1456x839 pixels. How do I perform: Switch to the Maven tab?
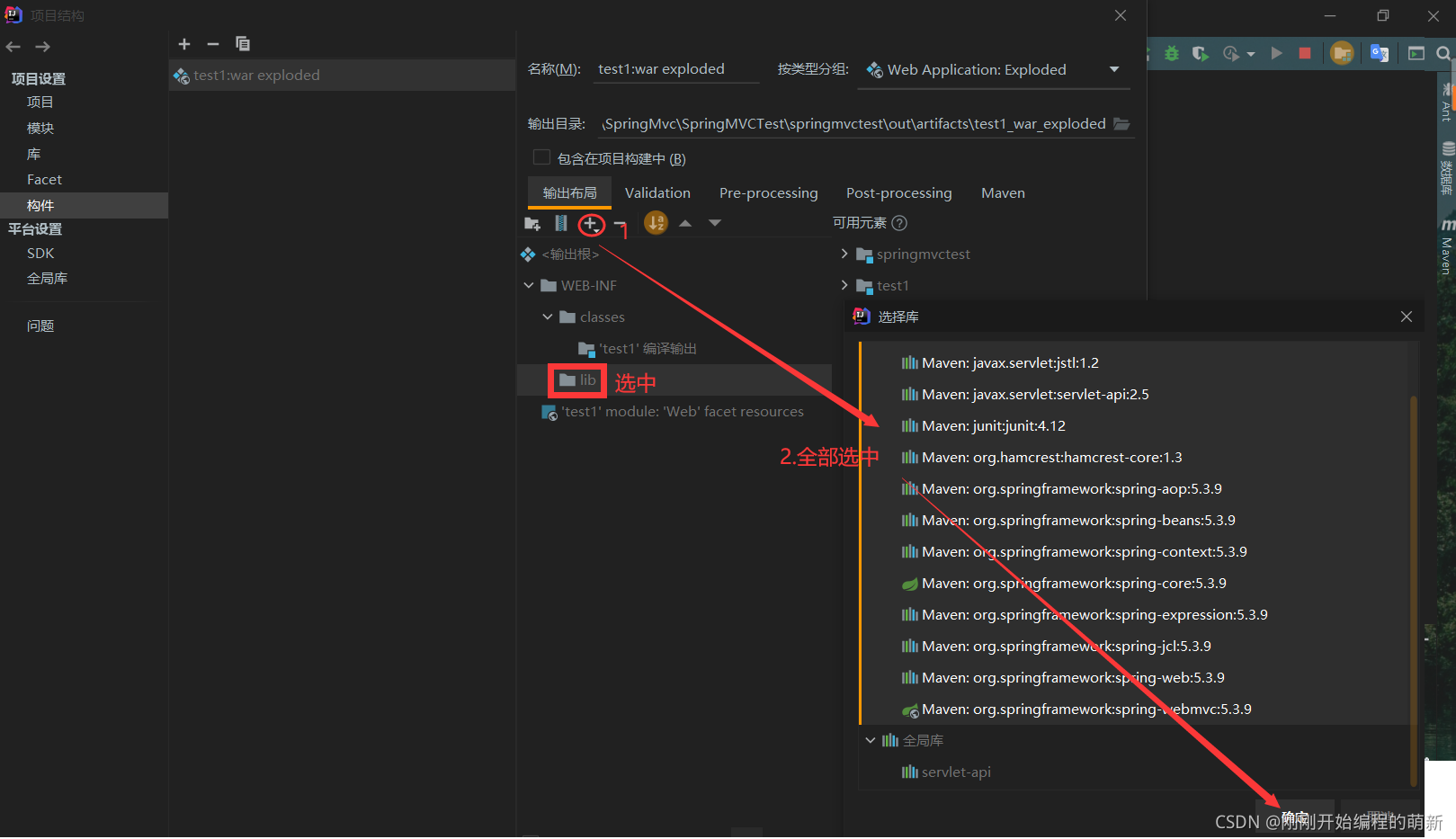point(1003,193)
